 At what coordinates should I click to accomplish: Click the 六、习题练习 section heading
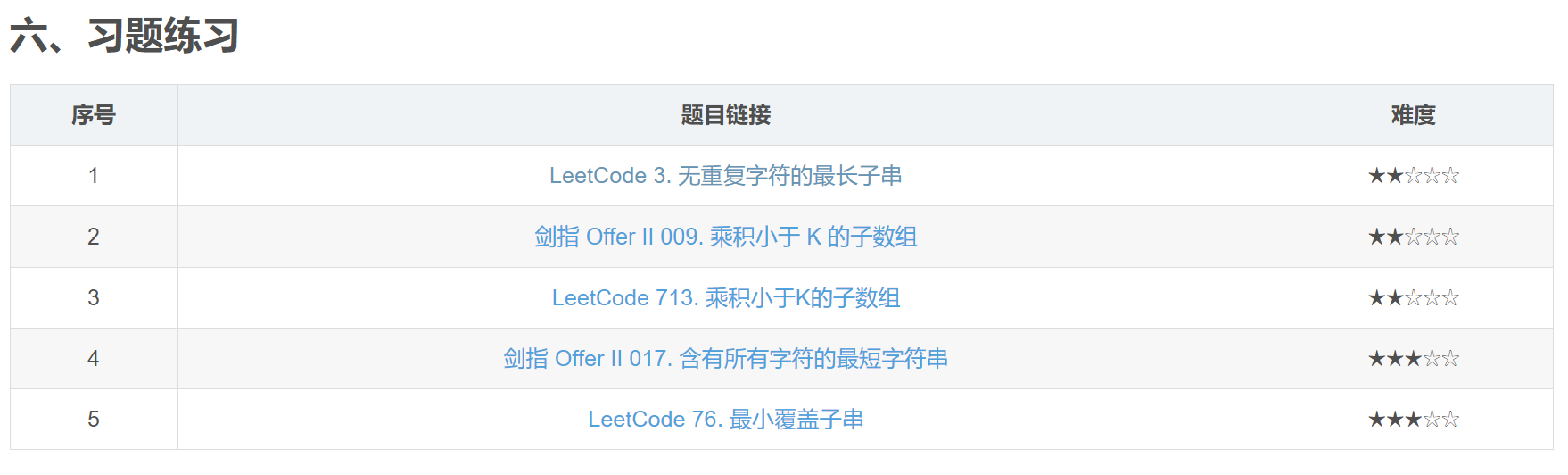[124, 37]
